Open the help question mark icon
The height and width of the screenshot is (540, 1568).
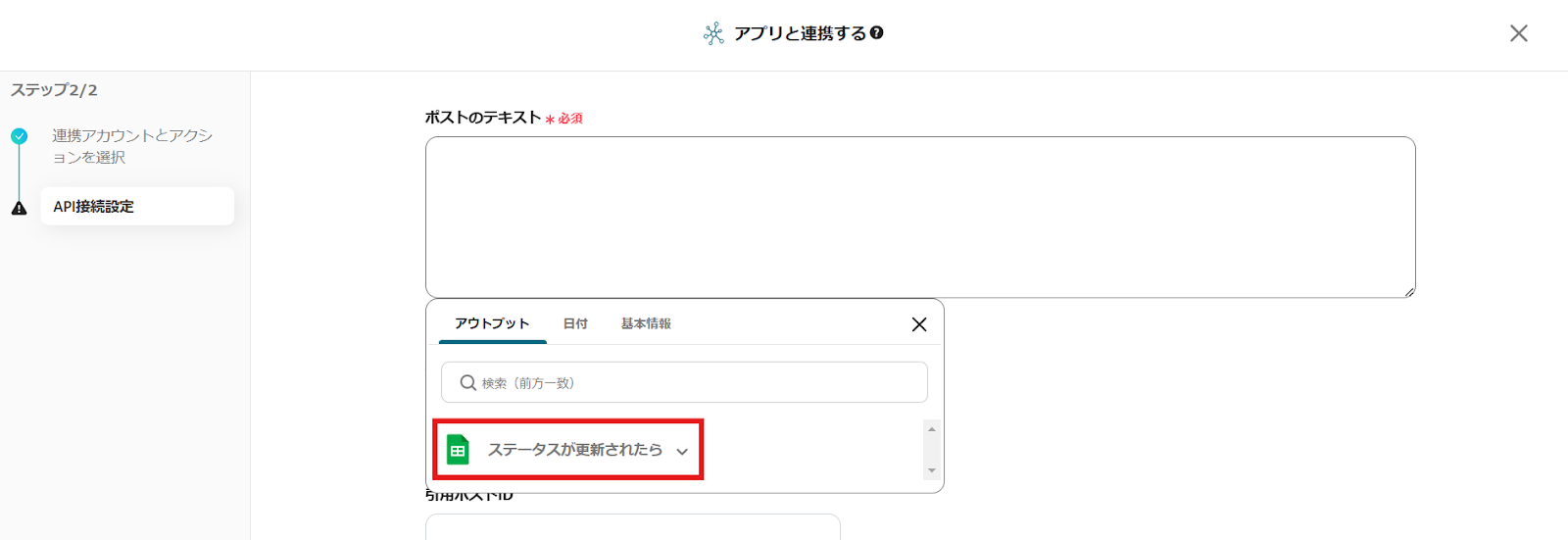[877, 32]
